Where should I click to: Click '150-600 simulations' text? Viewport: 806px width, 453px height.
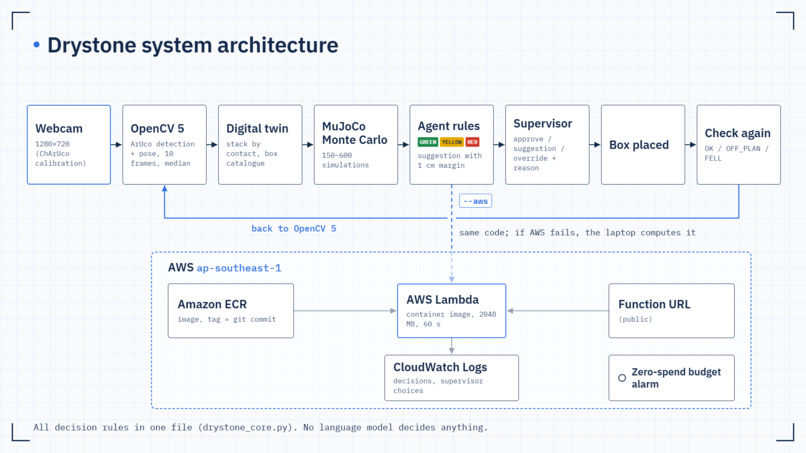[345, 160]
